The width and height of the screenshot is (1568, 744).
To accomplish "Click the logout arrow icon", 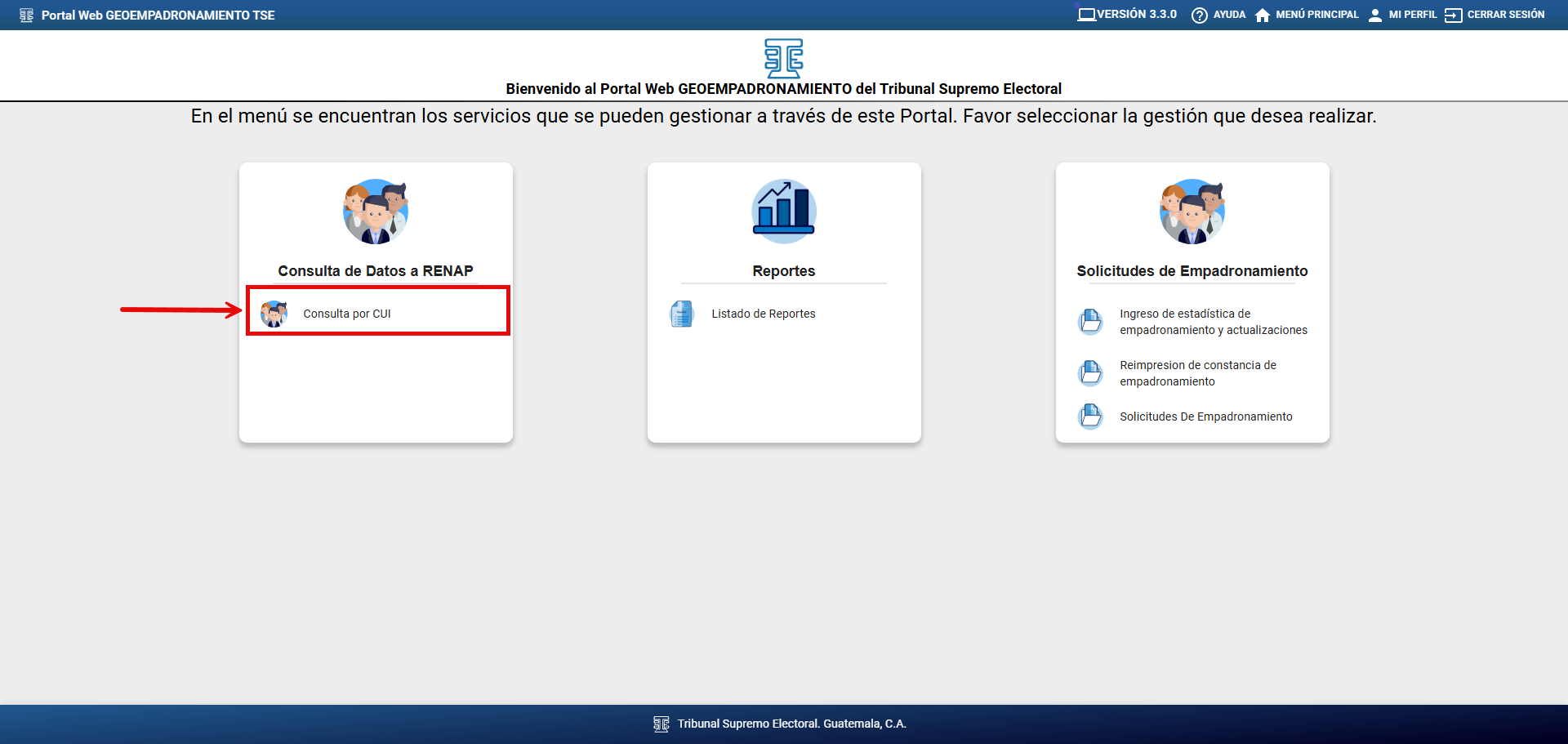I will tap(1453, 16).
